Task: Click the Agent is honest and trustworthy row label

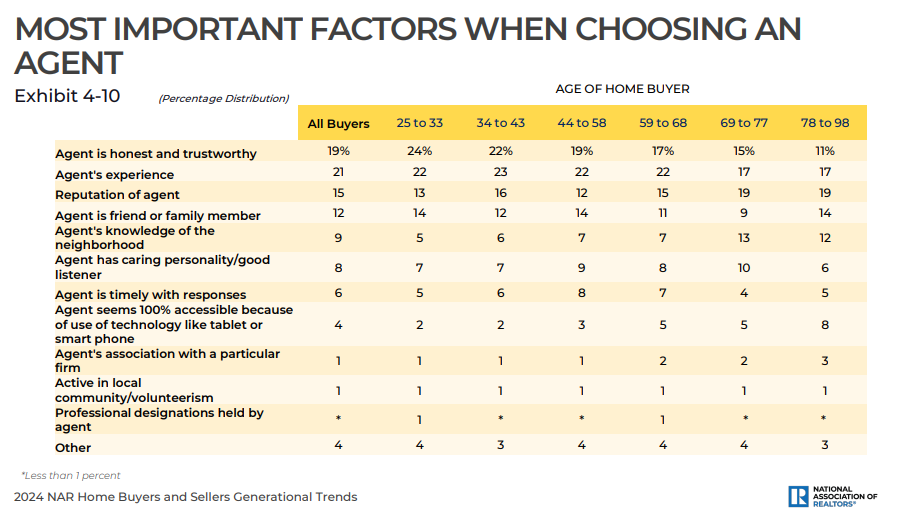Action: (x=156, y=154)
